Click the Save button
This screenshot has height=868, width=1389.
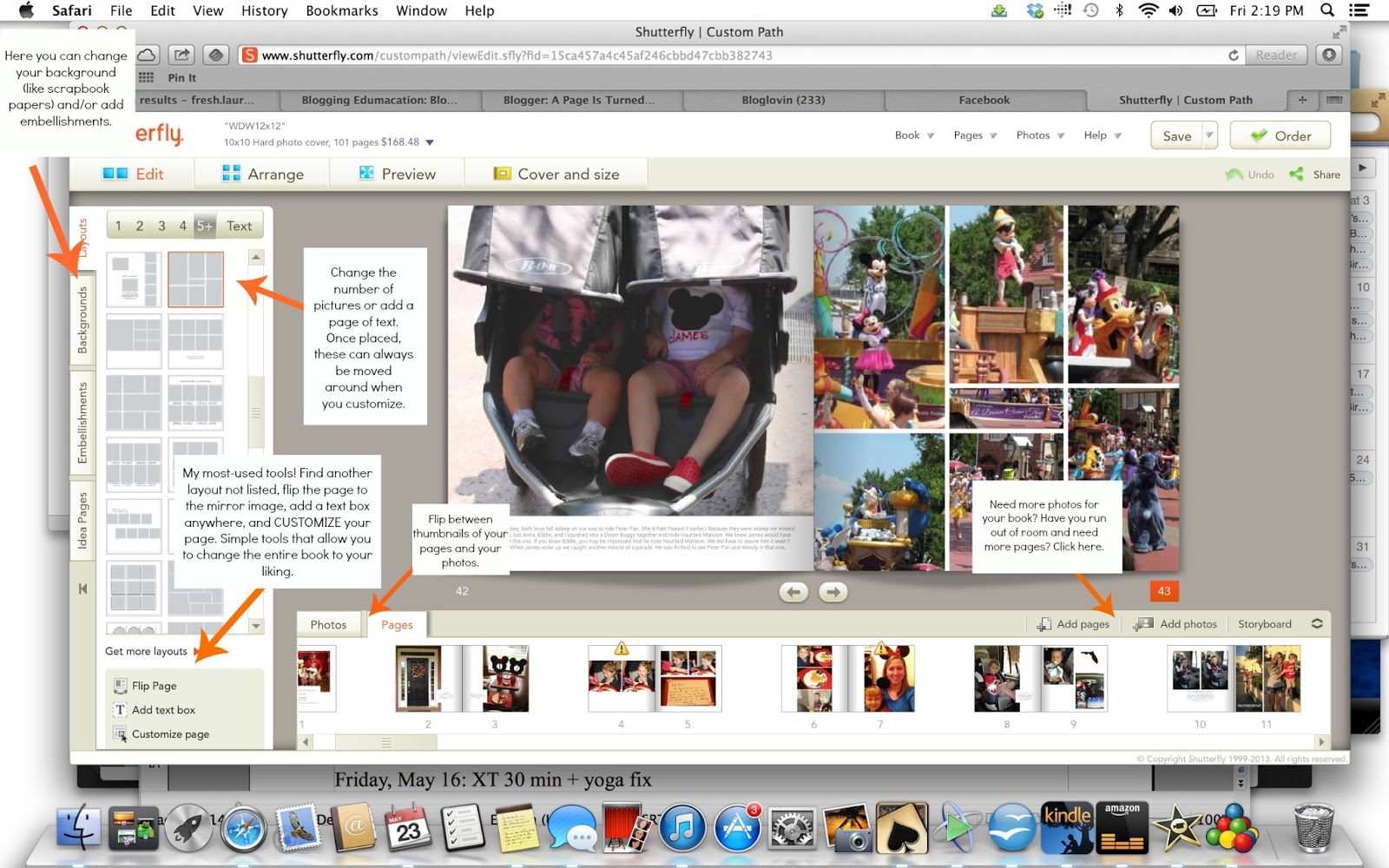[1177, 135]
